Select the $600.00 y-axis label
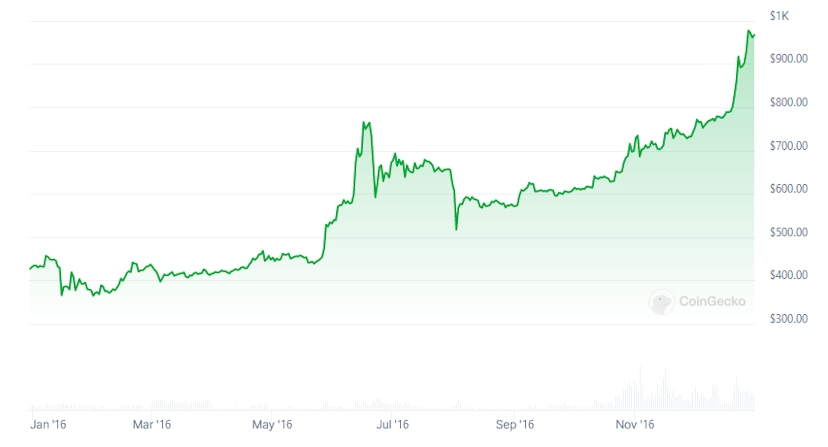The image size is (828, 447). tap(787, 189)
